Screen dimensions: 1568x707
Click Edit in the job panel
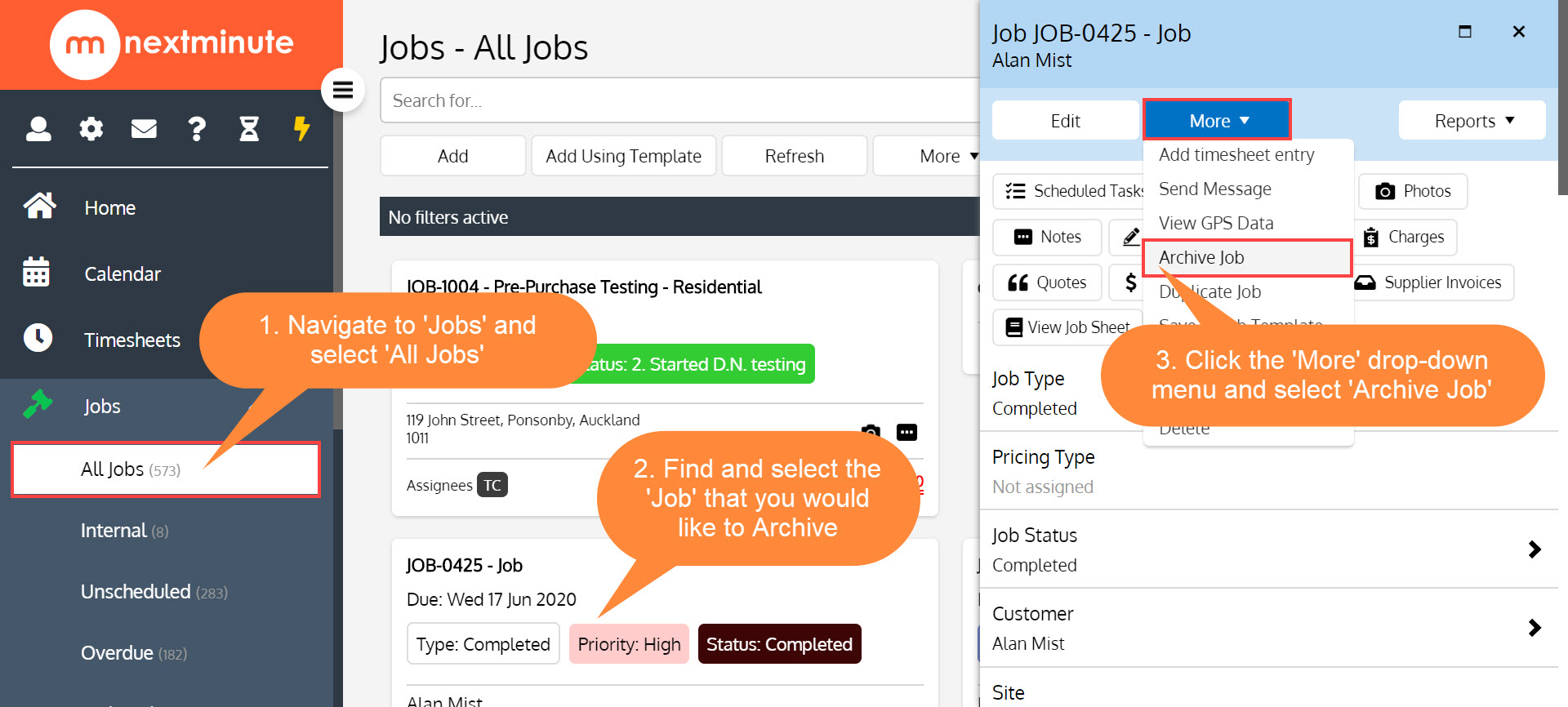coord(1065,121)
